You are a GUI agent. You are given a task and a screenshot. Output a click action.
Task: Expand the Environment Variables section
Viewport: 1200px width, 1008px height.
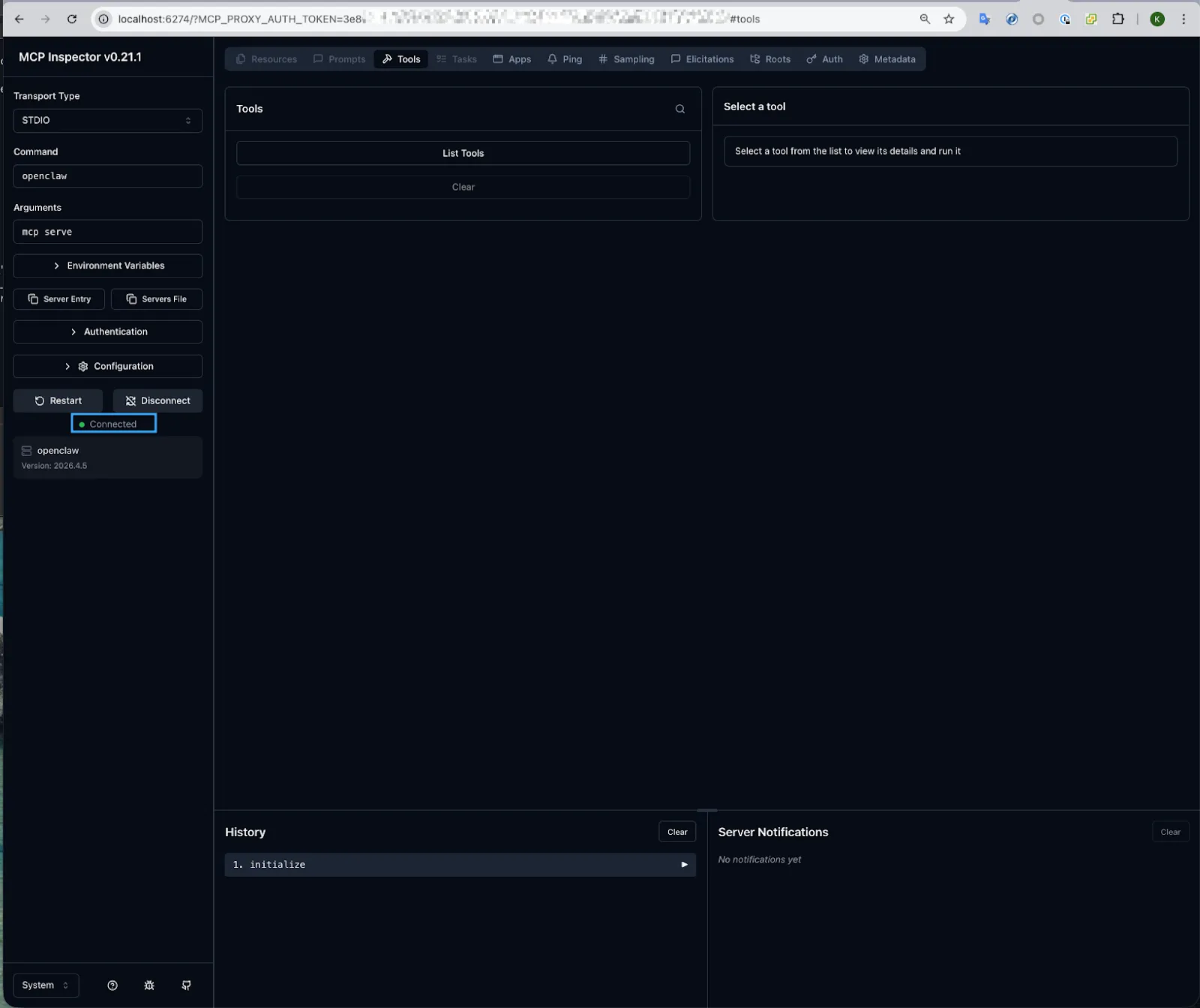[x=108, y=265]
